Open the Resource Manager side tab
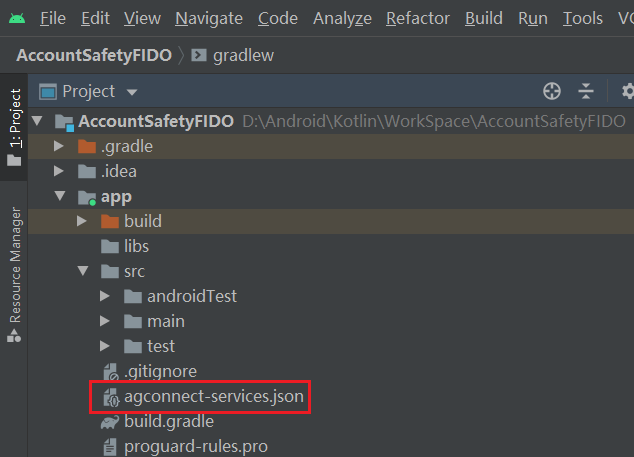The image size is (634, 457). tap(14, 270)
